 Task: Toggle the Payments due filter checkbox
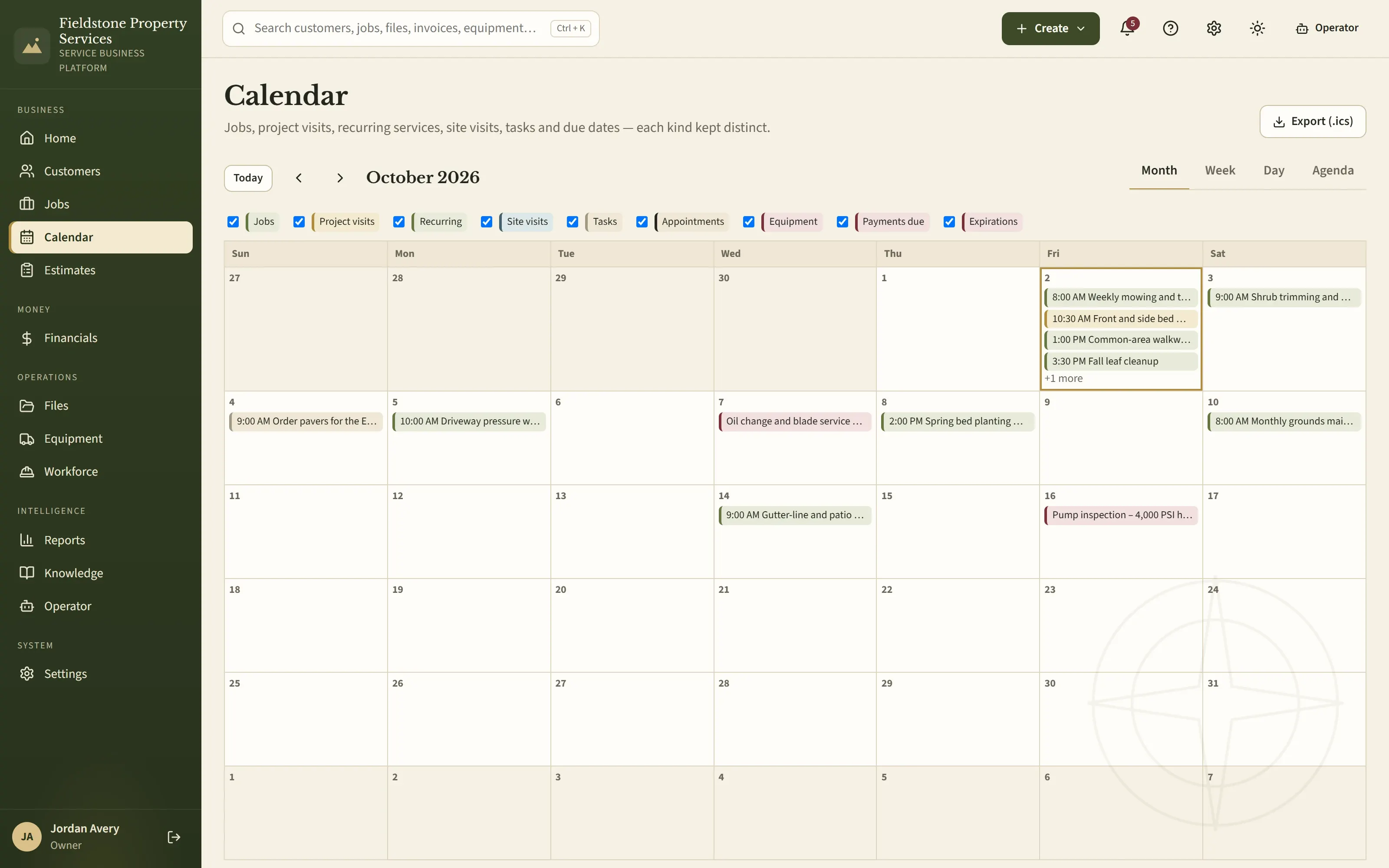(x=842, y=222)
